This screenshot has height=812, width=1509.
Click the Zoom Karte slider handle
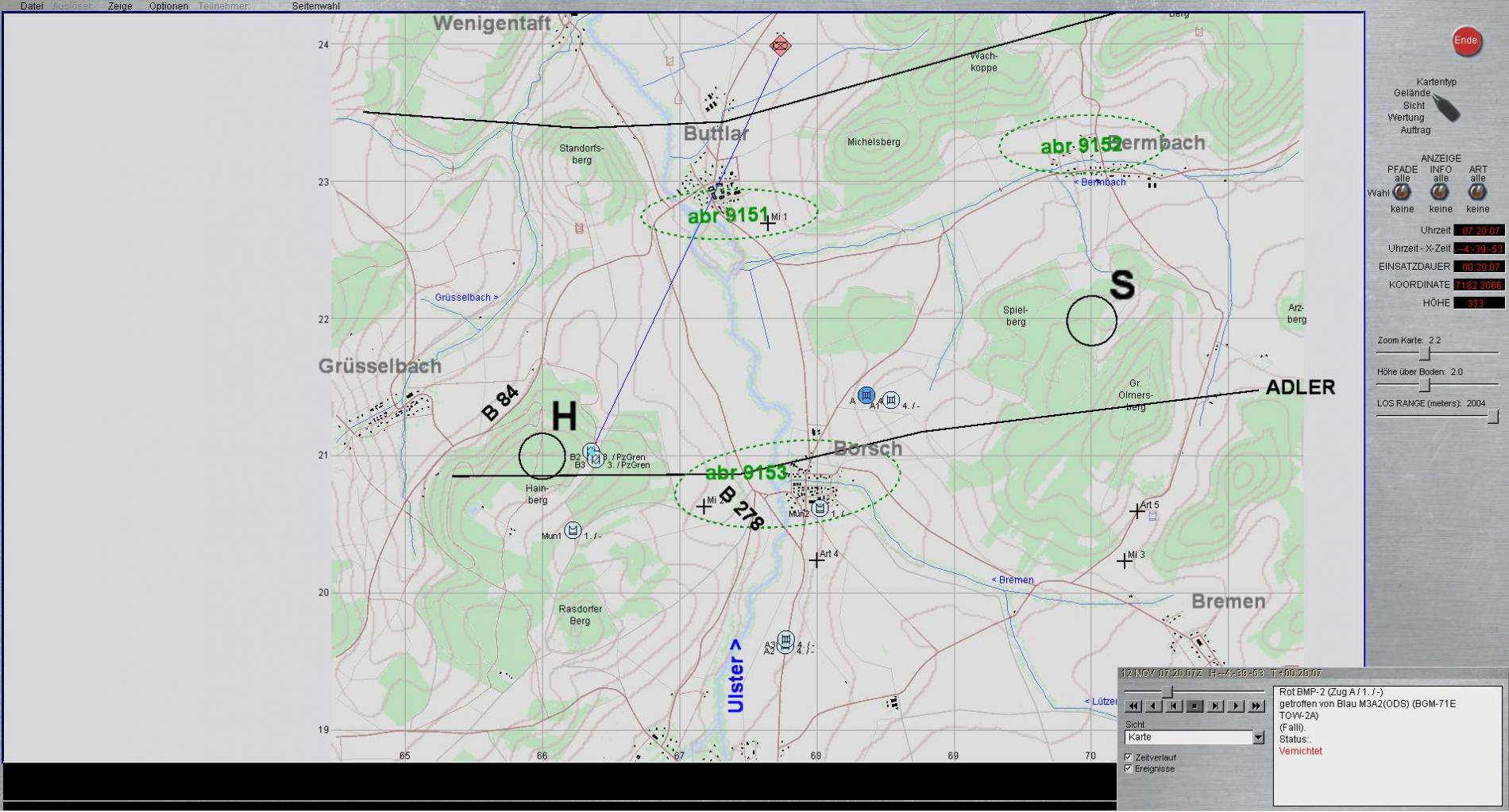click(1425, 353)
